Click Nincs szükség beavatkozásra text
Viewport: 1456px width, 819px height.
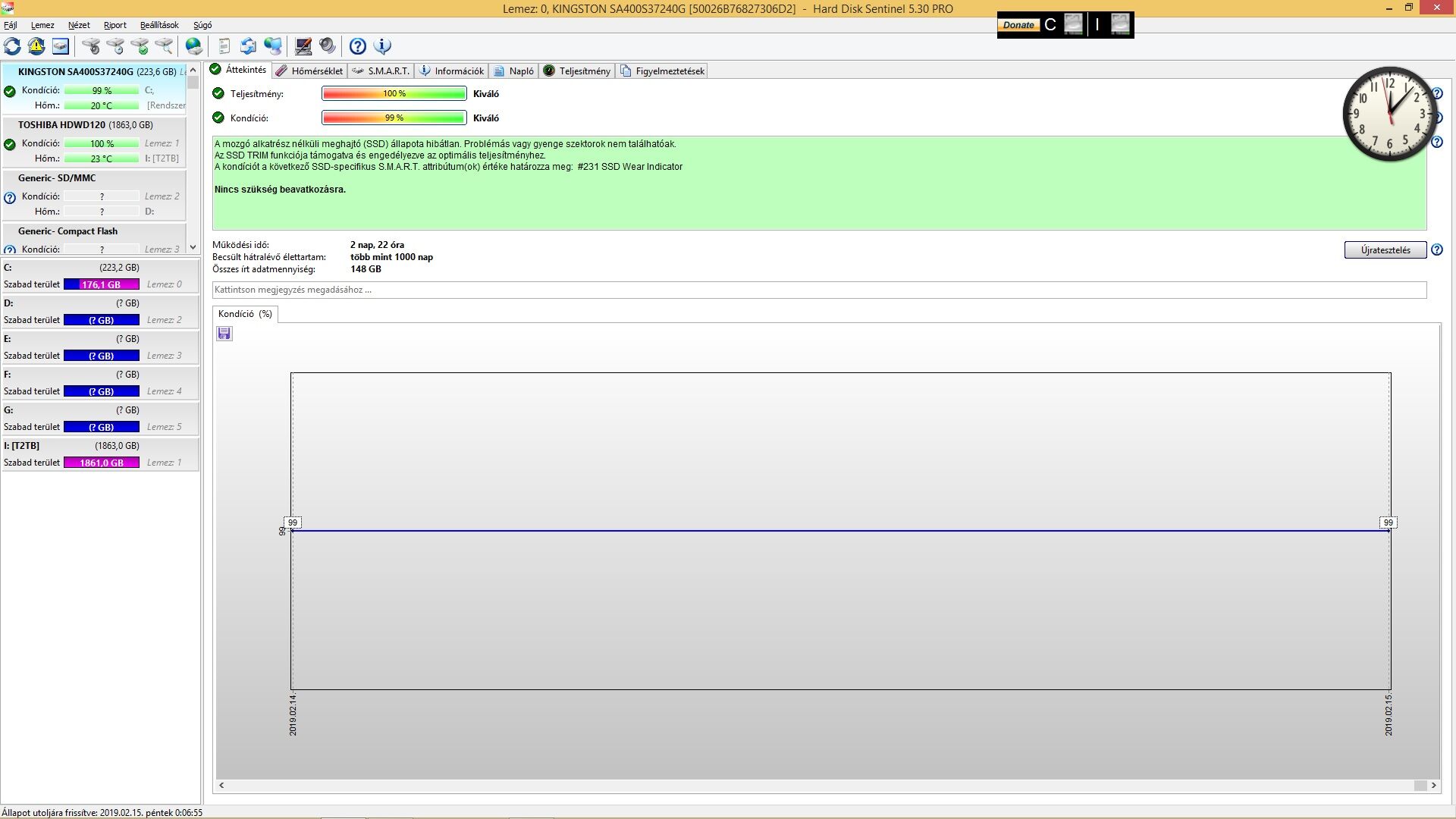coord(280,190)
